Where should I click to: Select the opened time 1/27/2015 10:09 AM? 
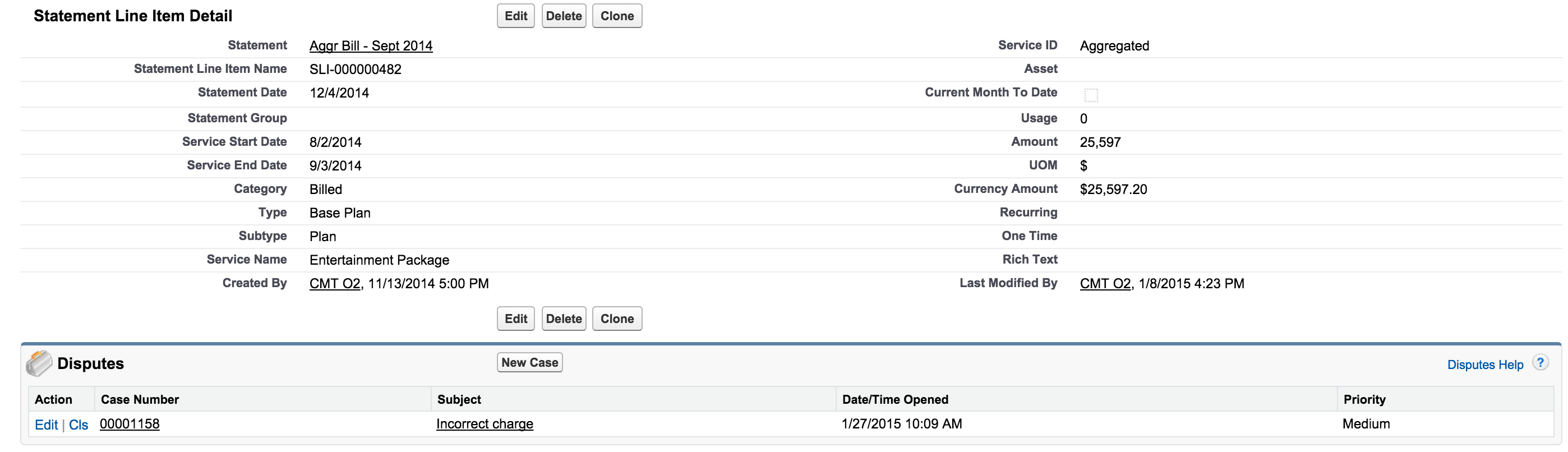point(902,424)
